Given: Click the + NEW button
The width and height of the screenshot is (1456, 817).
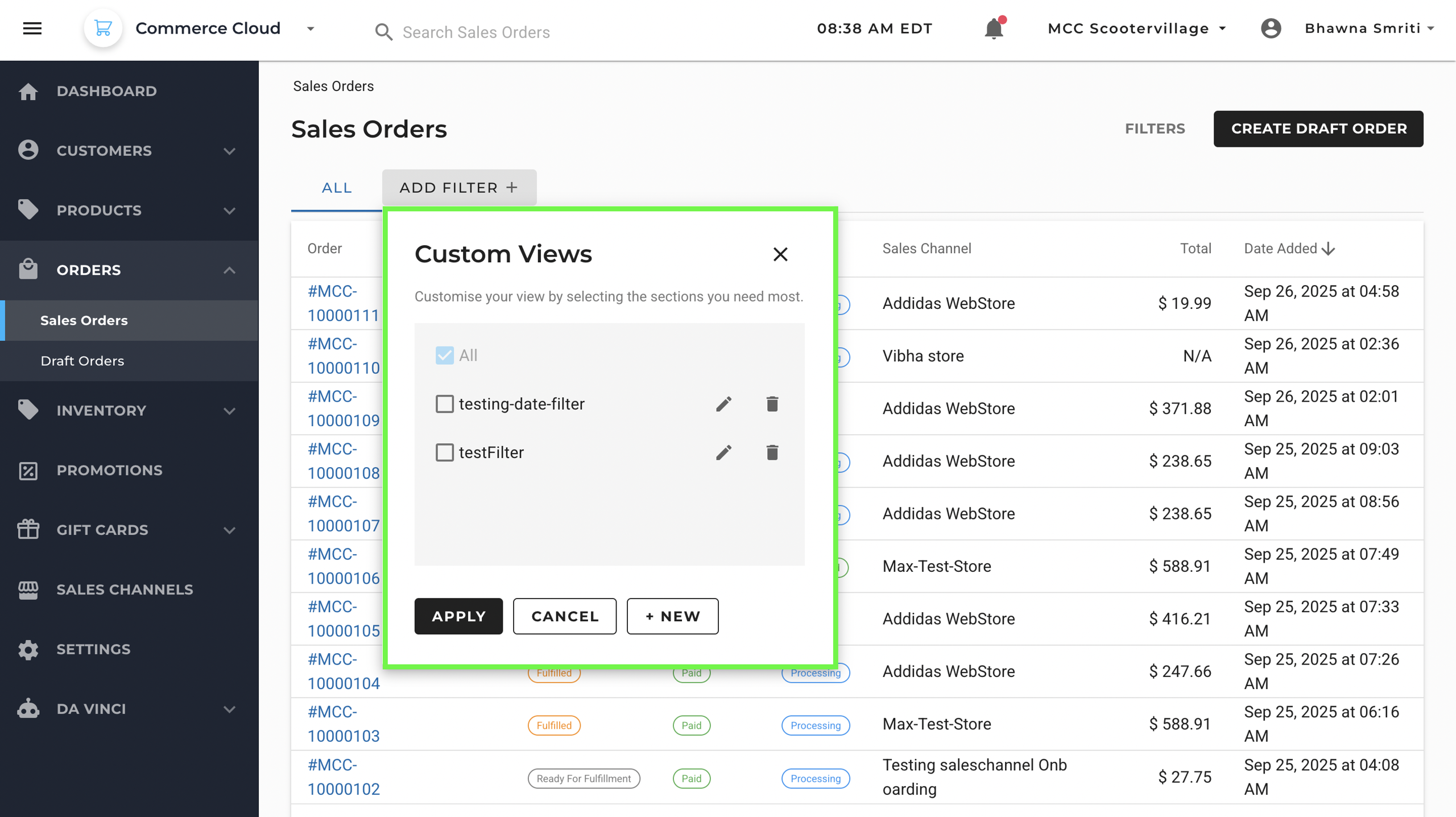Looking at the screenshot, I should point(672,616).
